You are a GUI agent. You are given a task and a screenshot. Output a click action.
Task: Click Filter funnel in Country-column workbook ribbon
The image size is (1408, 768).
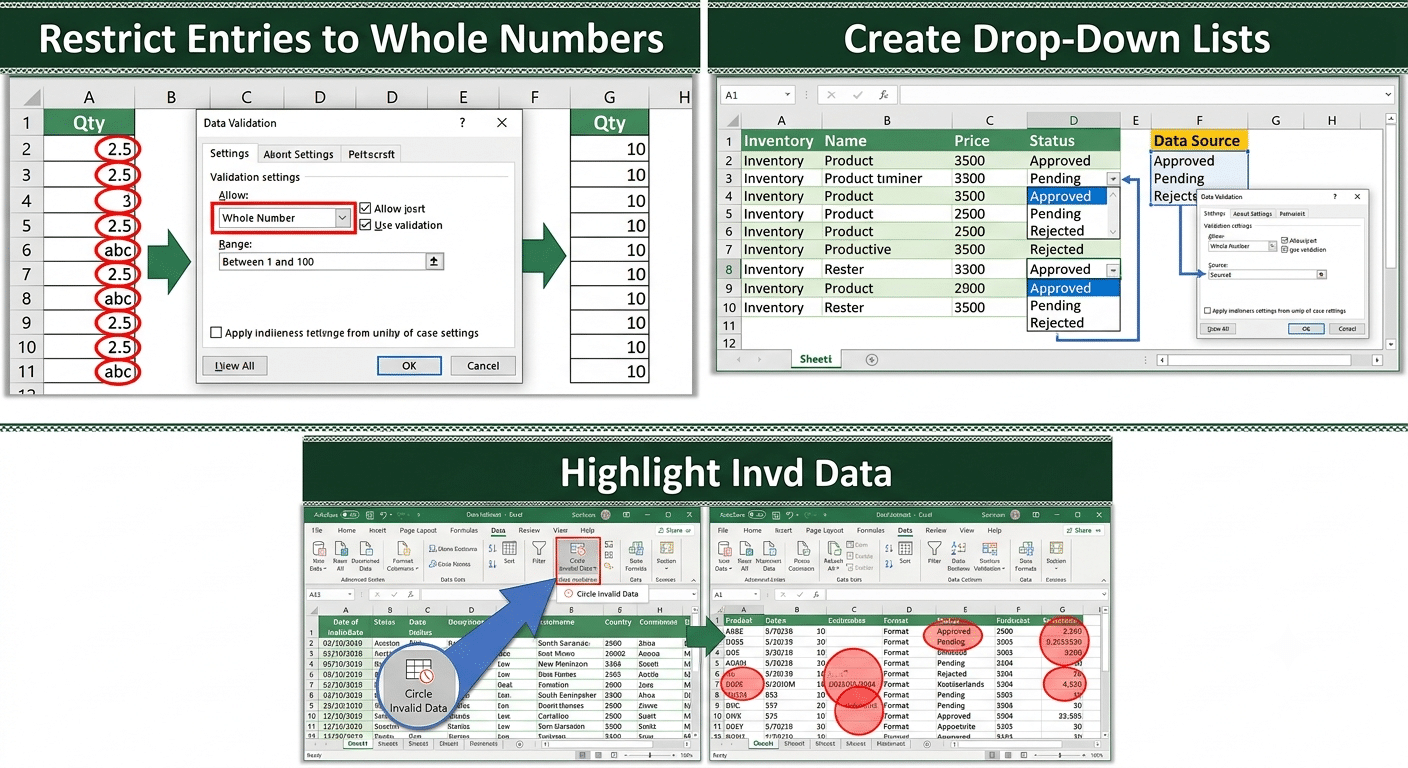[x=539, y=548]
